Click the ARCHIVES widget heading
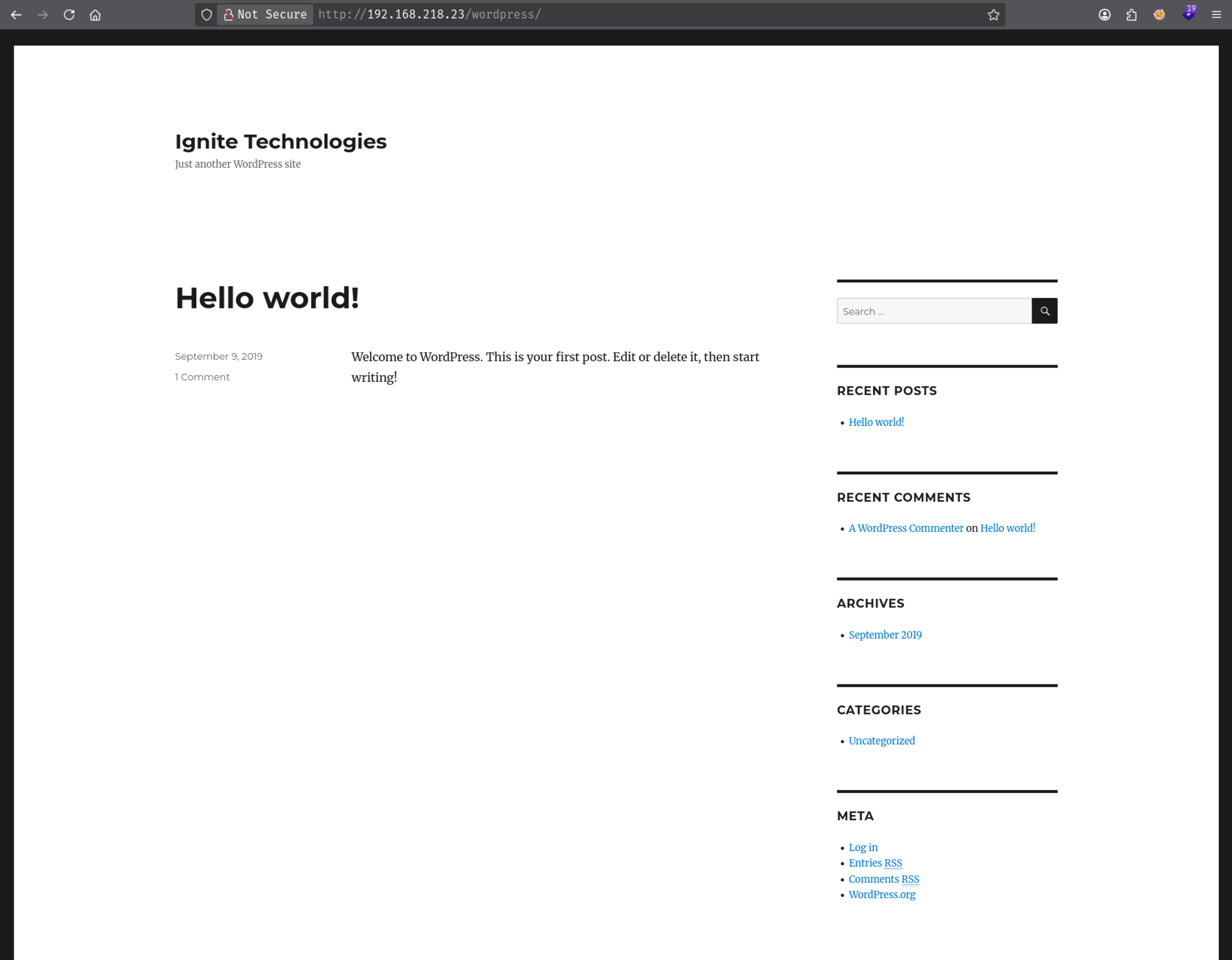The height and width of the screenshot is (960, 1232). pos(870,604)
